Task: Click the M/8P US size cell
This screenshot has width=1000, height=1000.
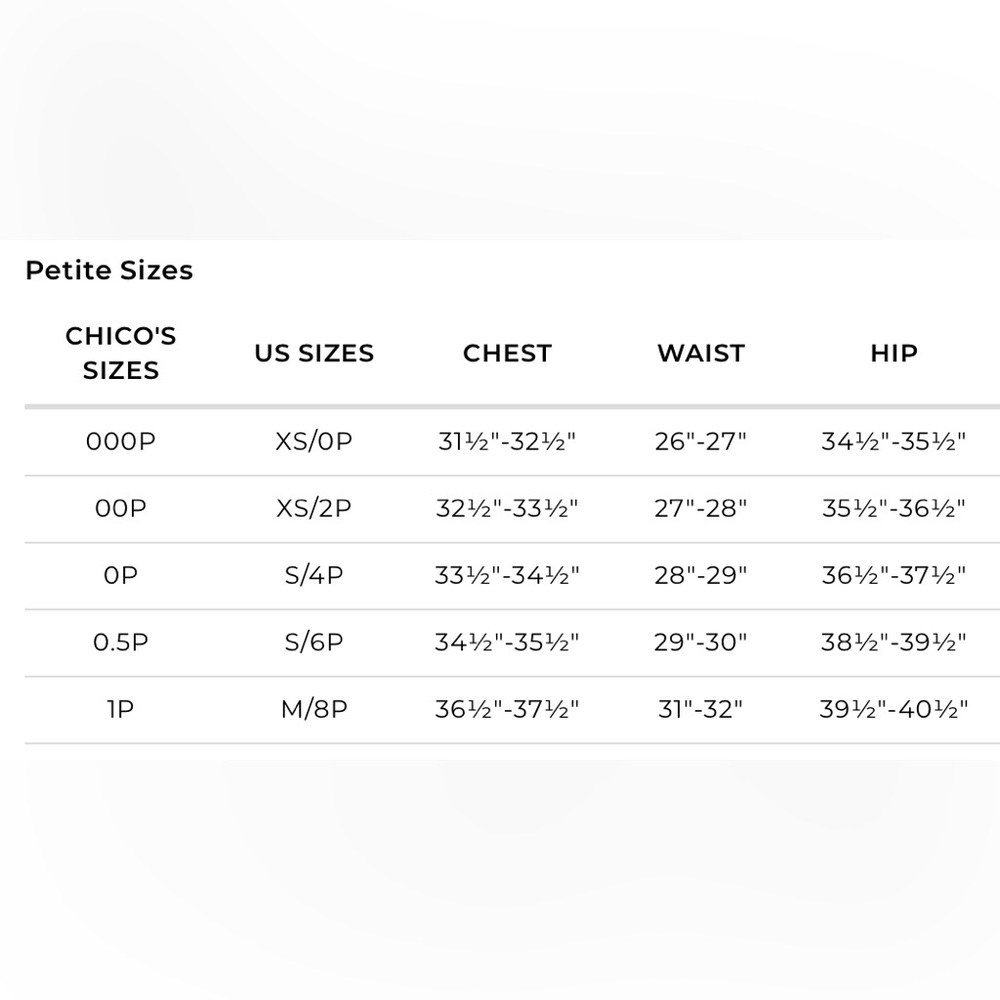Action: (x=314, y=709)
